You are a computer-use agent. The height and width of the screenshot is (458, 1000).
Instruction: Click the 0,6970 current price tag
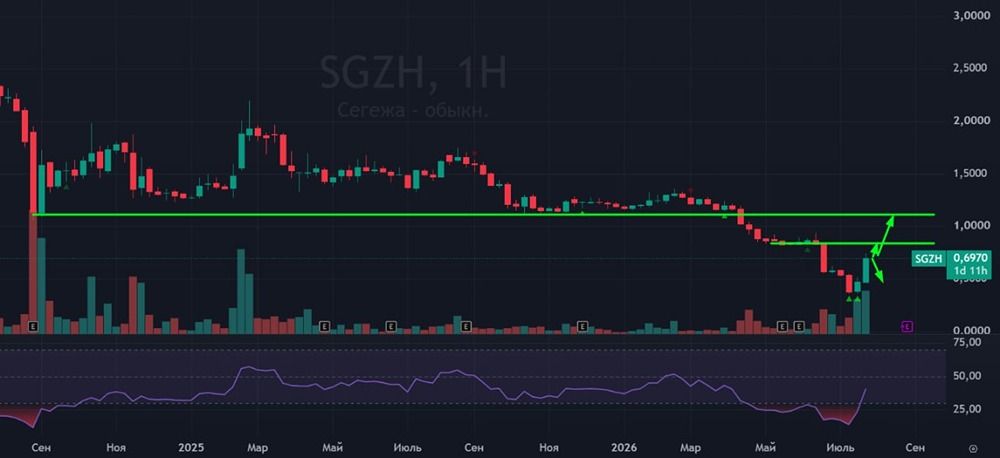pyautogui.click(x=969, y=258)
